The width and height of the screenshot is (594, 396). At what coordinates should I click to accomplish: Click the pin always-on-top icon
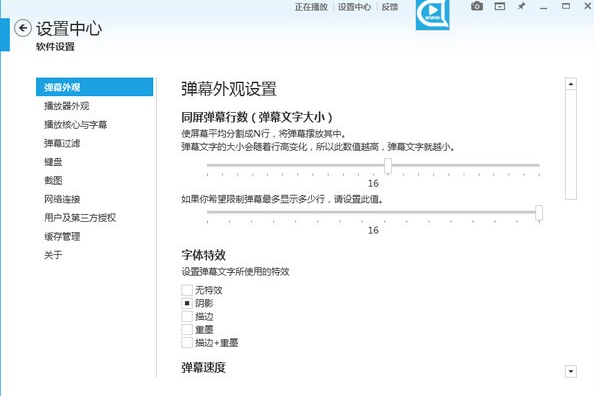coord(522,6)
